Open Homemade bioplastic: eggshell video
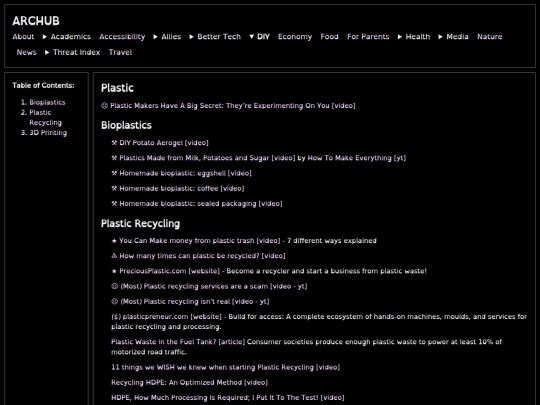The width and height of the screenshot is (540, 405). [185, 173]
